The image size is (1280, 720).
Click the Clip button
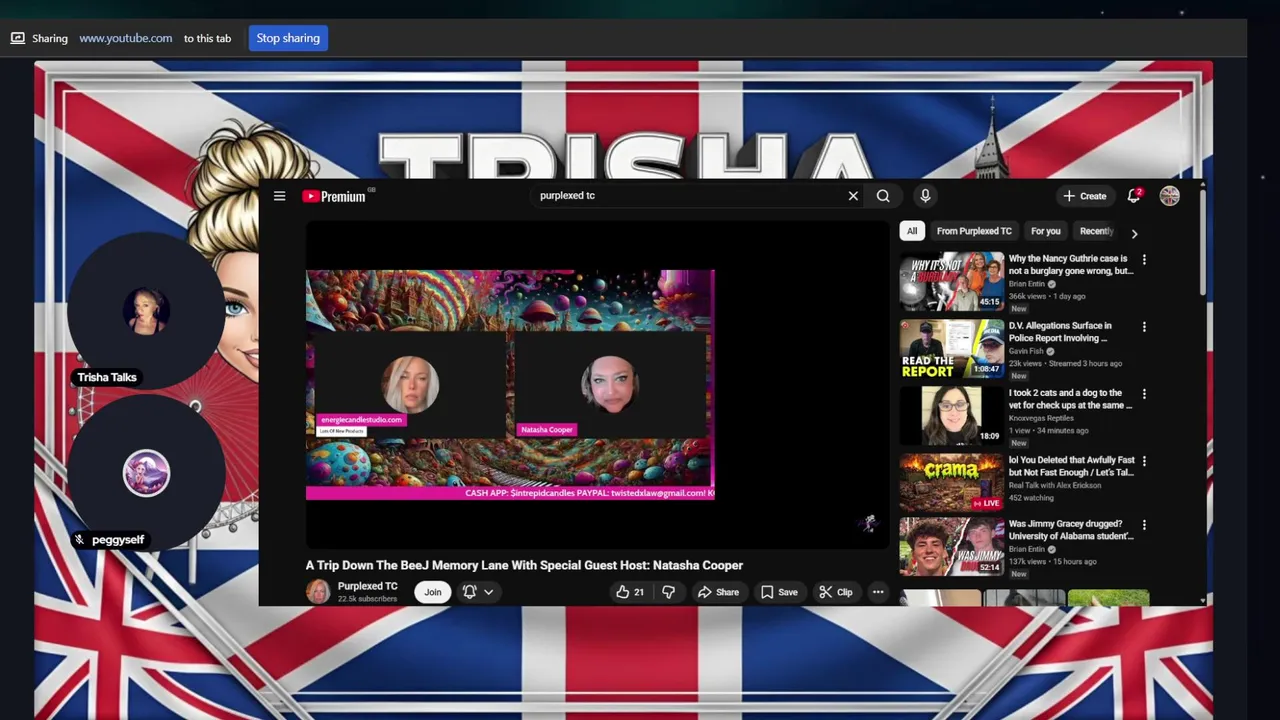tap(836, 592)
